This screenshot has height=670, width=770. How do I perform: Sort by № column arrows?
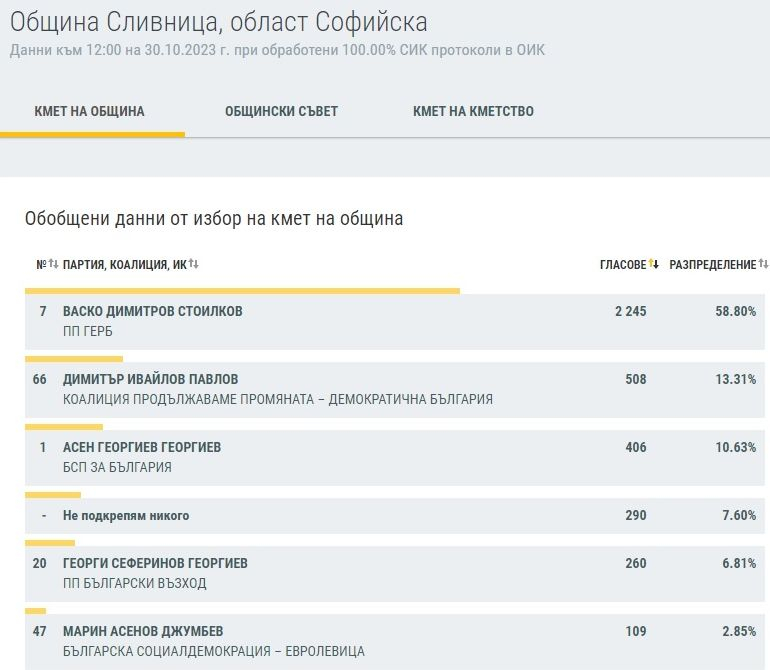[x=54, y=264]
